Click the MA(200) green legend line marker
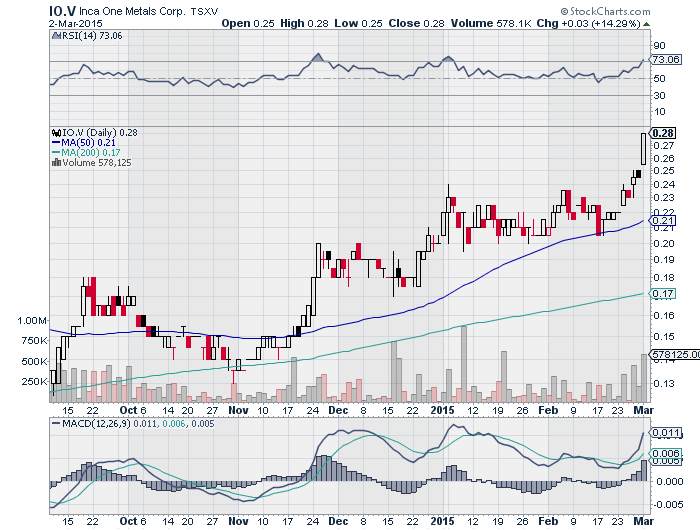The image size is (700, 530). click(x=55, y=152)
